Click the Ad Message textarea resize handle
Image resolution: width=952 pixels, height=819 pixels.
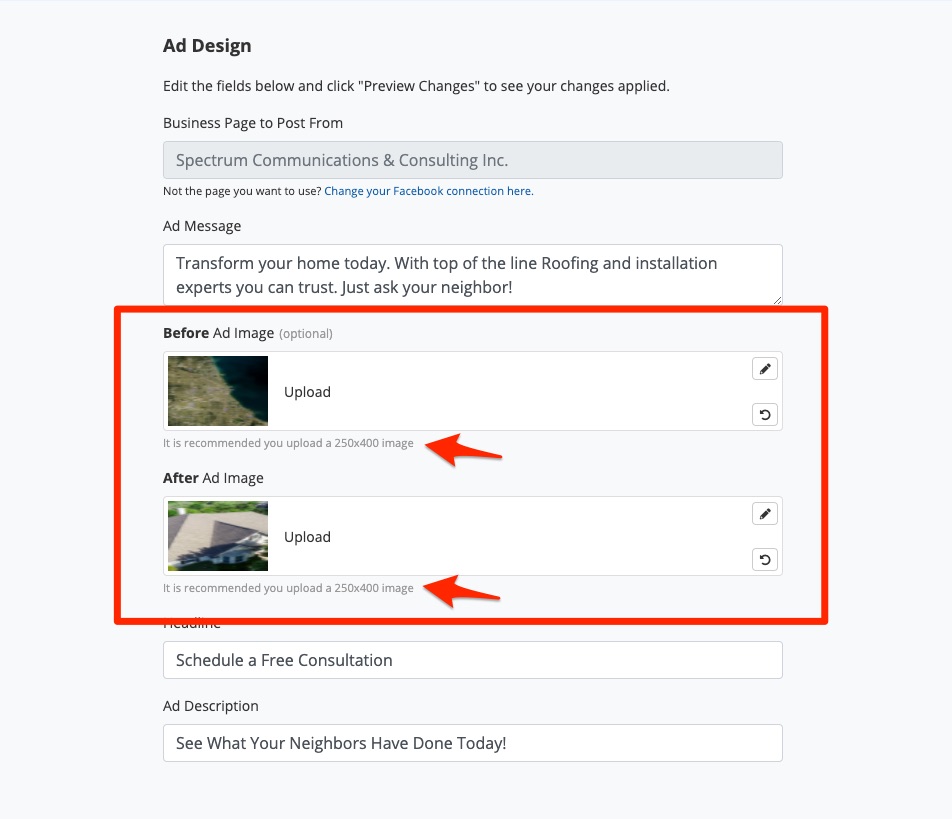[x=776, y=299]
